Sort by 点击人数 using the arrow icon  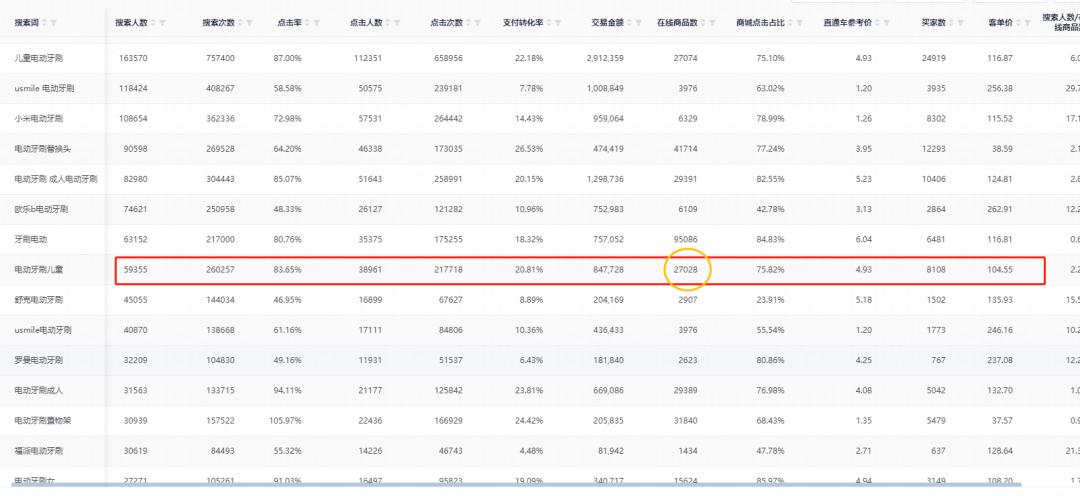pos(388,23)
